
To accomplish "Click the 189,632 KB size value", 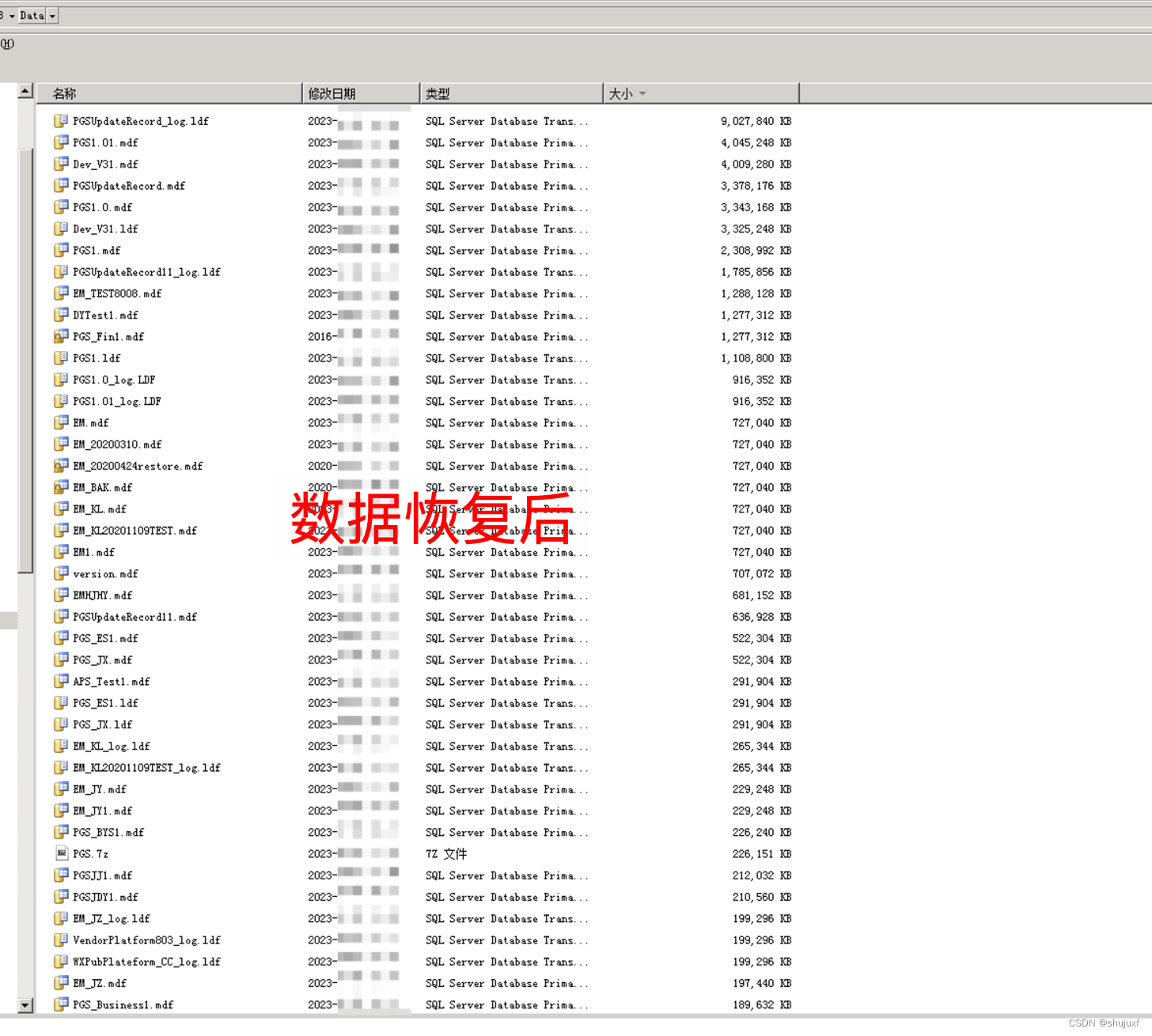I will coord(762,1004).
